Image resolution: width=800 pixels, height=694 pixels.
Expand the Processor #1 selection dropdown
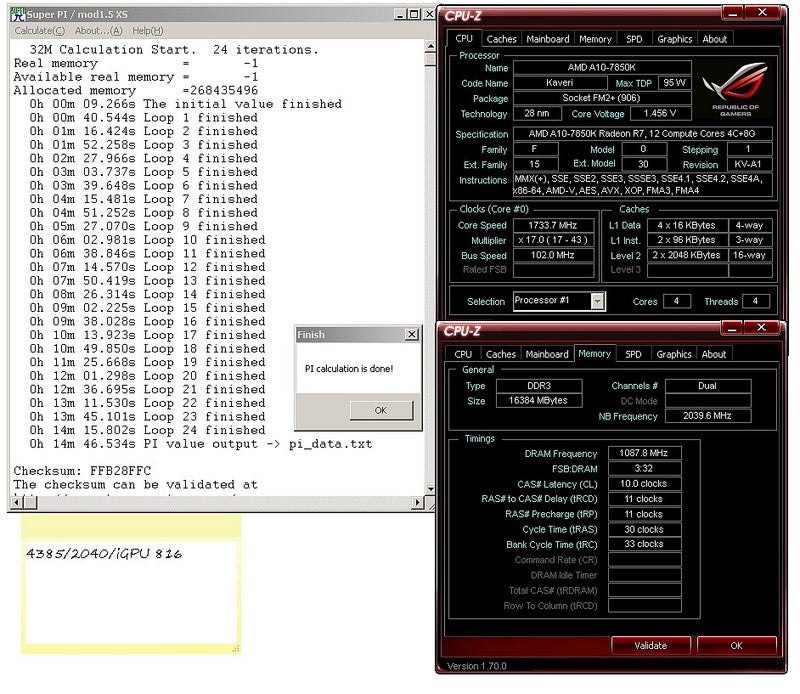point(597,301)
